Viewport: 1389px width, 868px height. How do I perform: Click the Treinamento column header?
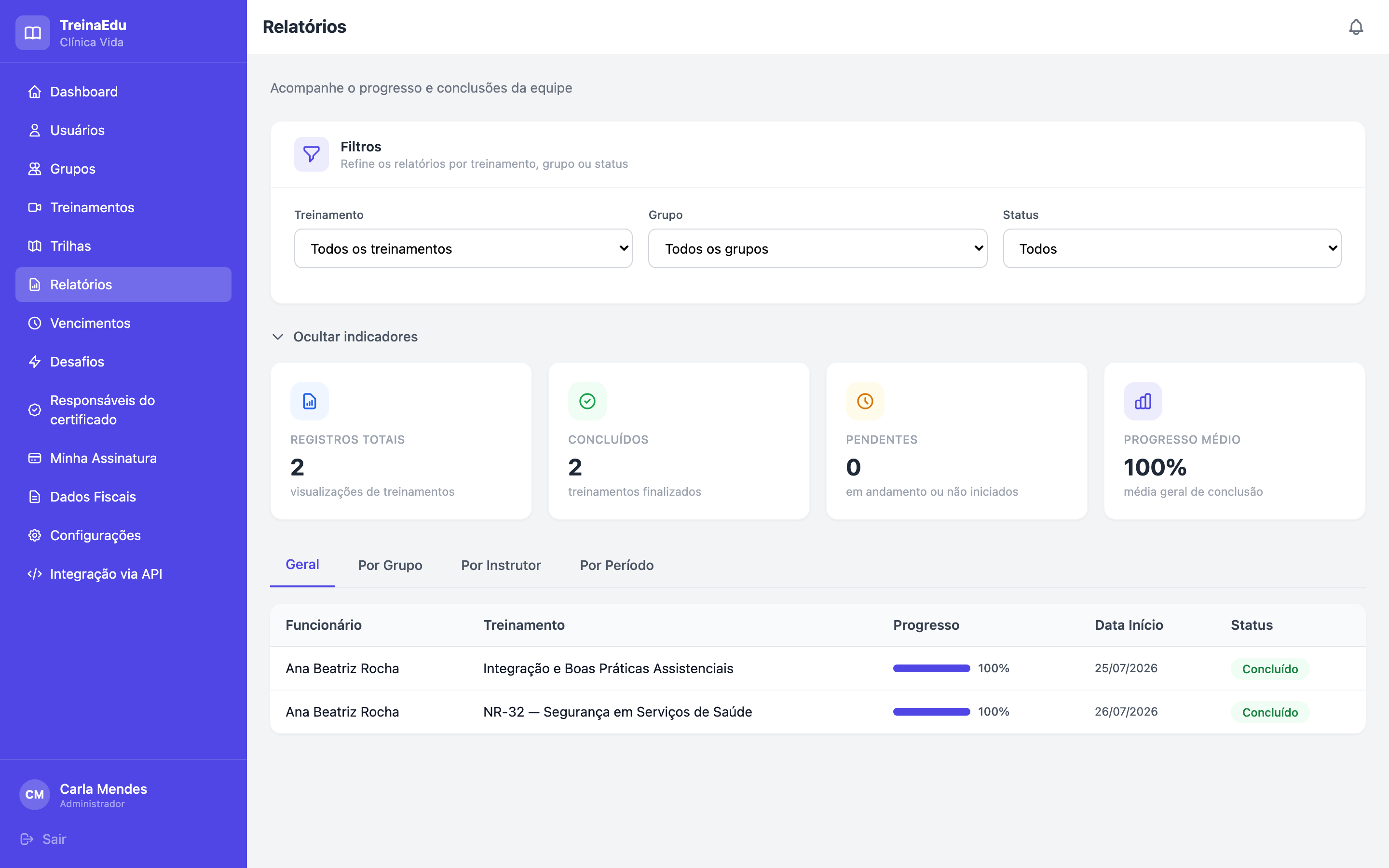coord(523,625)
